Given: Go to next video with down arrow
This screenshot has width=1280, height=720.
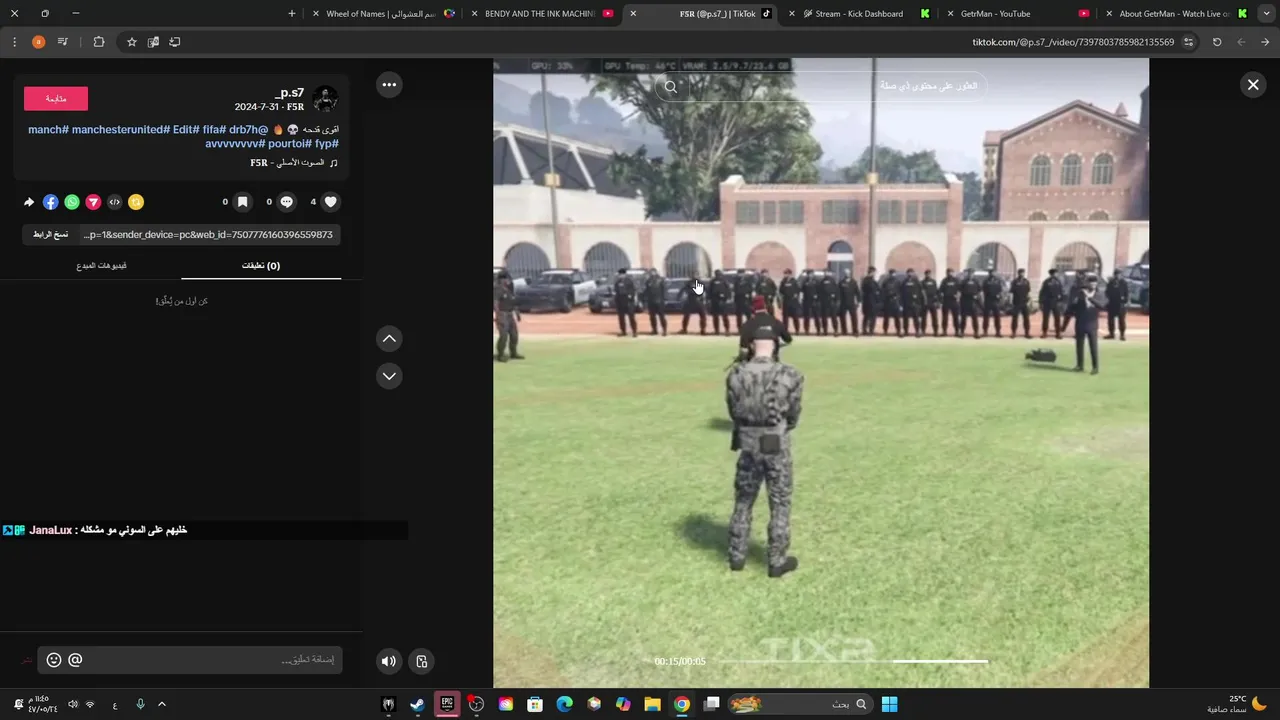Looking at the screenshot, I should (x=389, y=376).
